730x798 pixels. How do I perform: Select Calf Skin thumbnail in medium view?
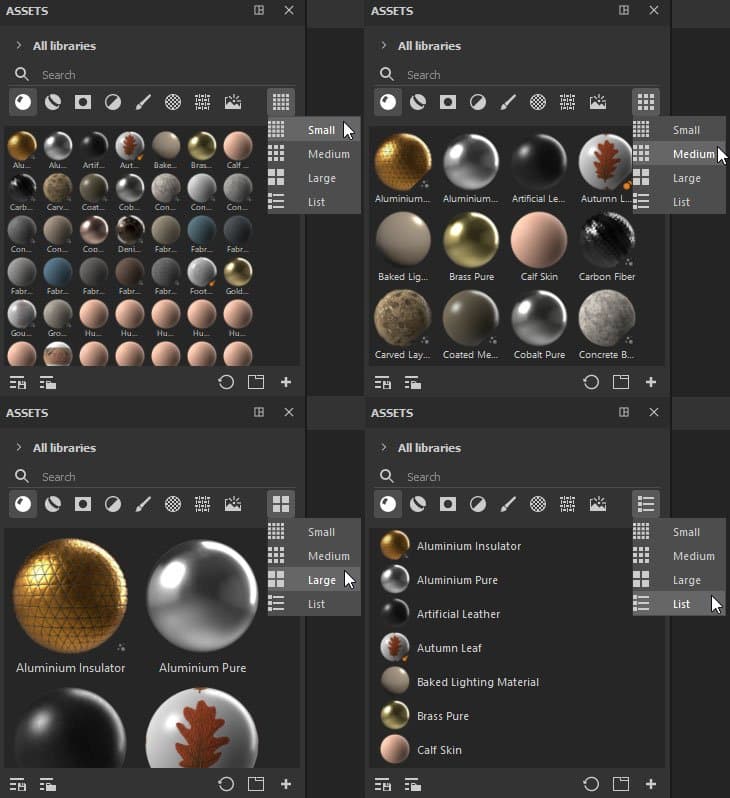[x=539, y=240]
